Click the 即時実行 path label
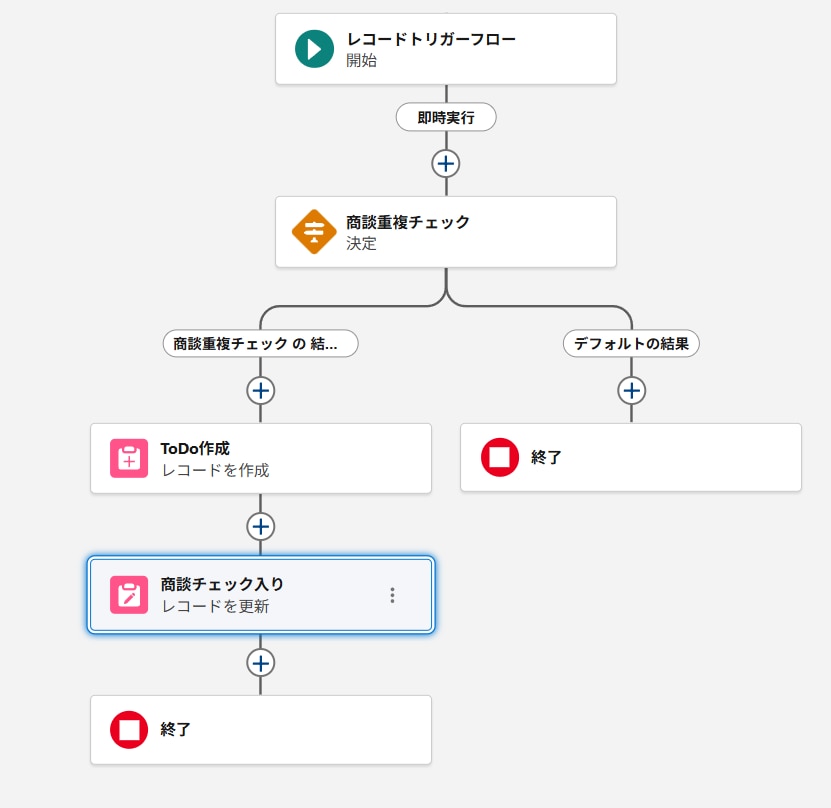The width and height of the screenshot is (831, 808). point(445,117)
